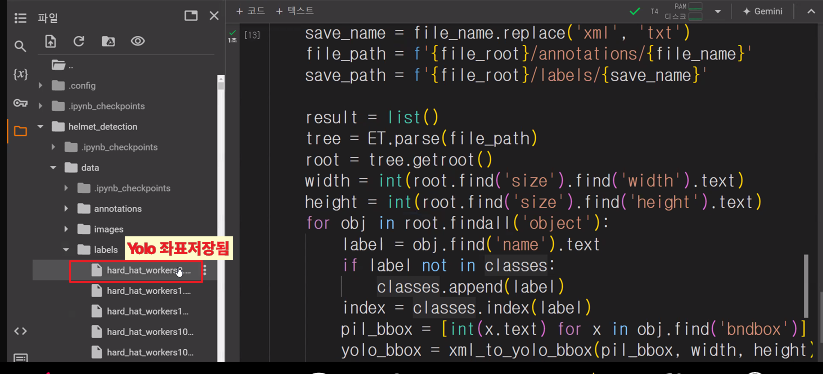Click the upload file icon in Files toolbar
823x374 pixels.
[x=50, y=41]
